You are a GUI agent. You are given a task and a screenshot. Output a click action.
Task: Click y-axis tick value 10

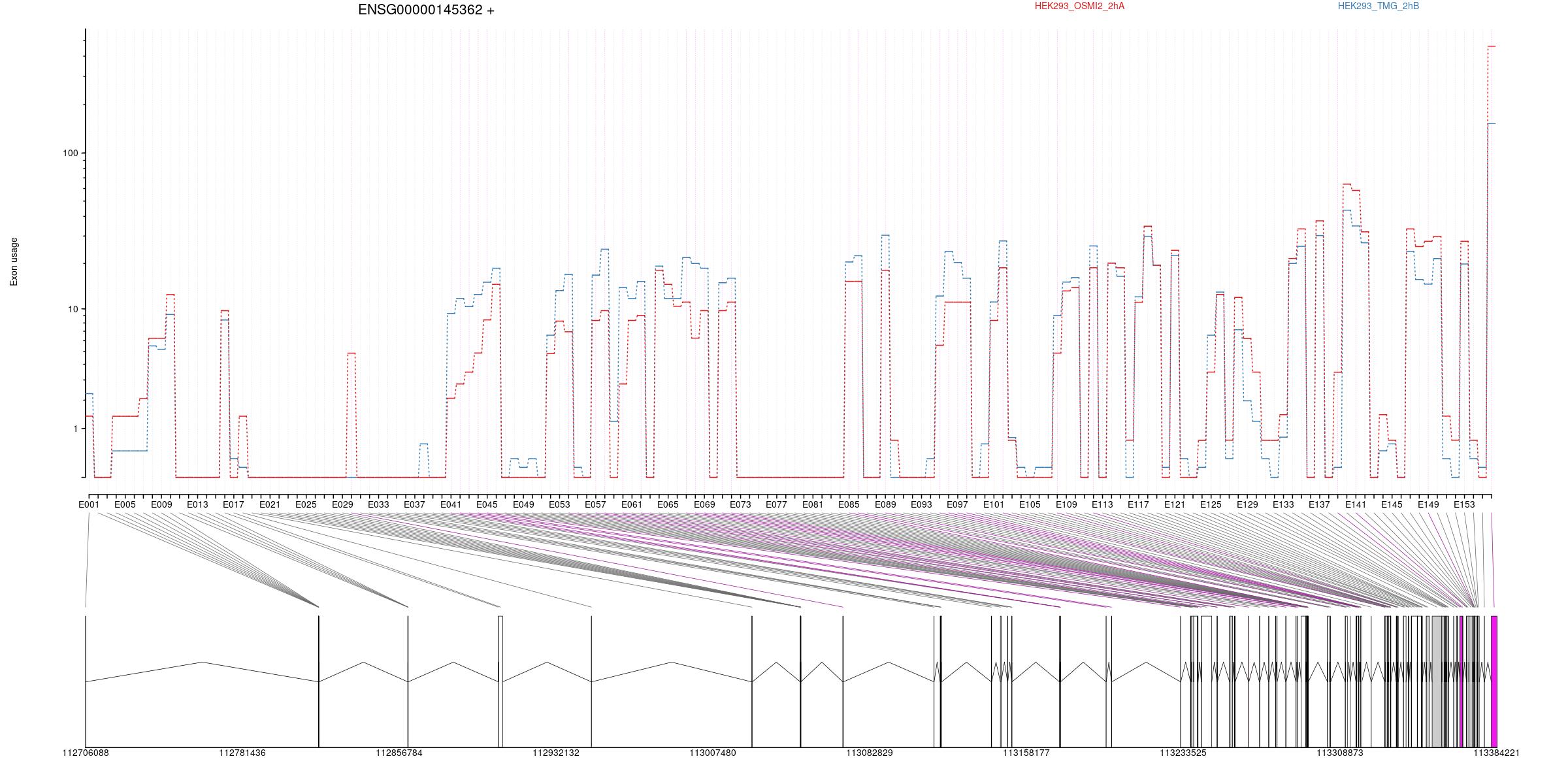pos(73,309)
